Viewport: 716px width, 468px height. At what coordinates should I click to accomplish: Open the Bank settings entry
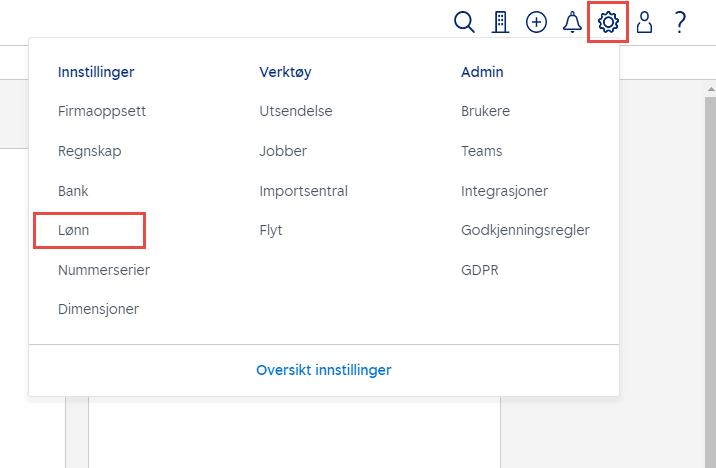pos(73,190)
